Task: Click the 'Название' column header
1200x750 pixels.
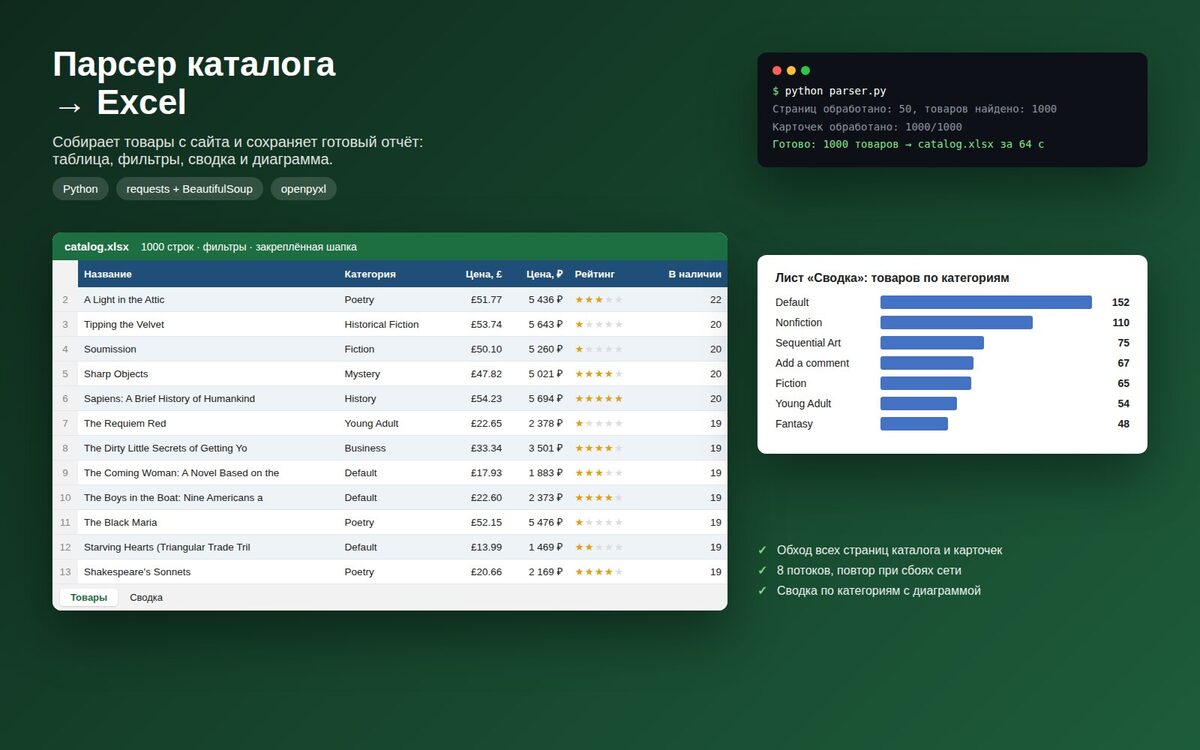Action: point(208,274)
